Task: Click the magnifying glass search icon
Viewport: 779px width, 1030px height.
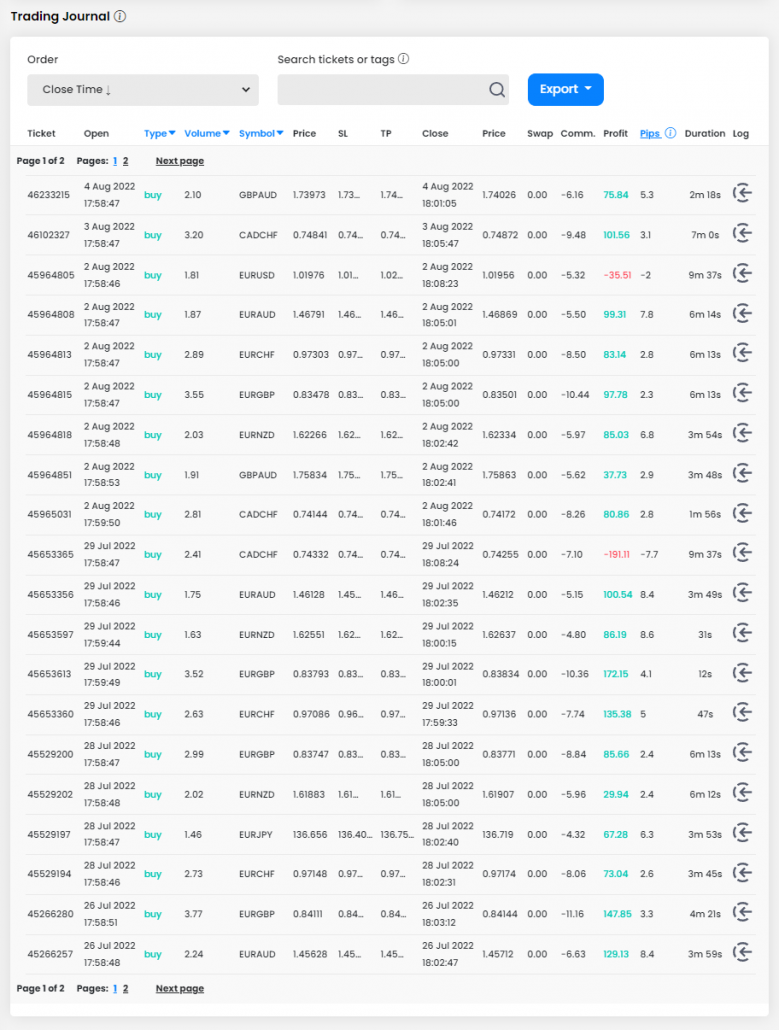Action: [x=496, y=89]
